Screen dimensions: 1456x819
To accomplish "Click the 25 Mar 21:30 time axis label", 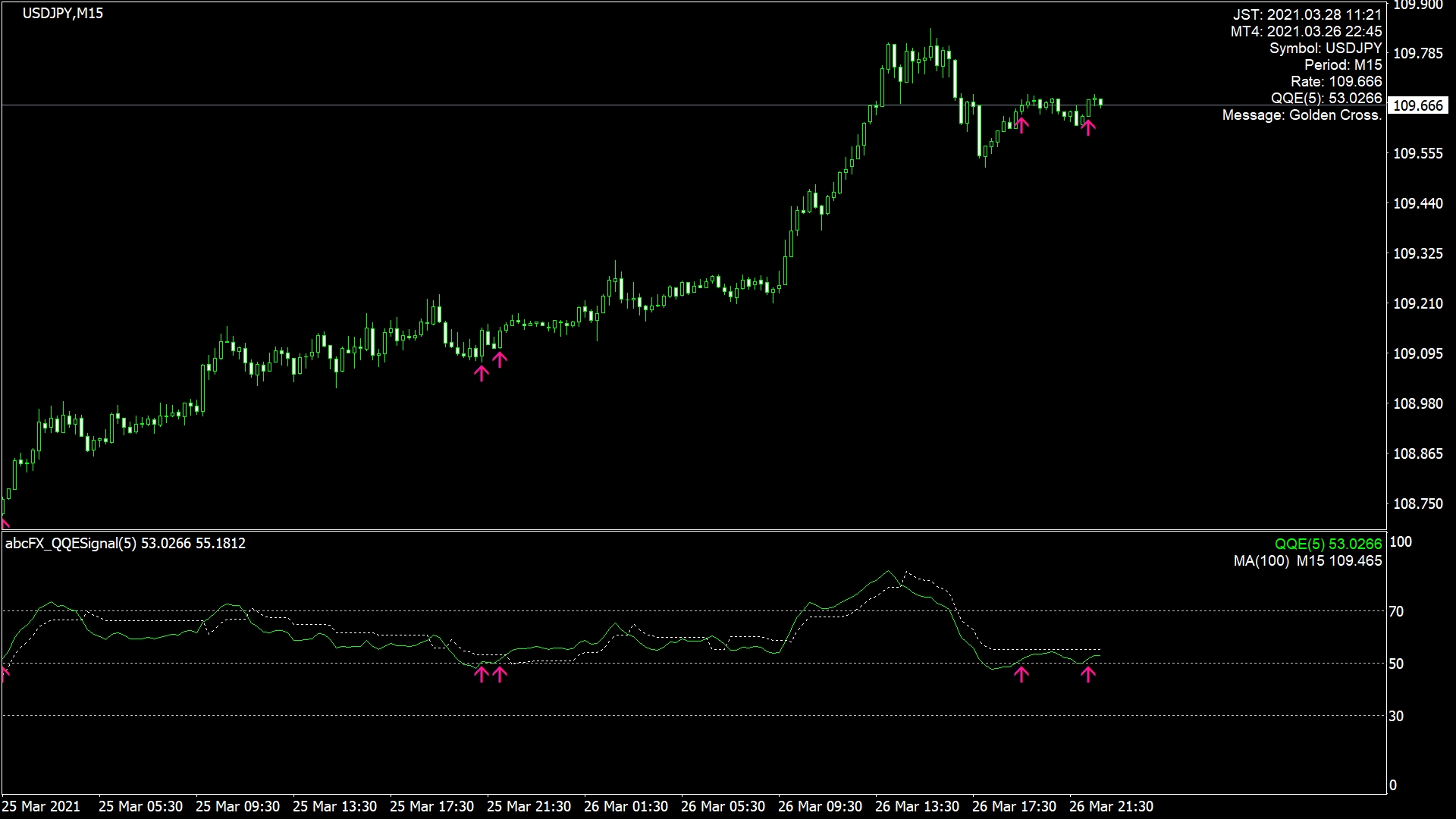I will [x=529, y=806].
